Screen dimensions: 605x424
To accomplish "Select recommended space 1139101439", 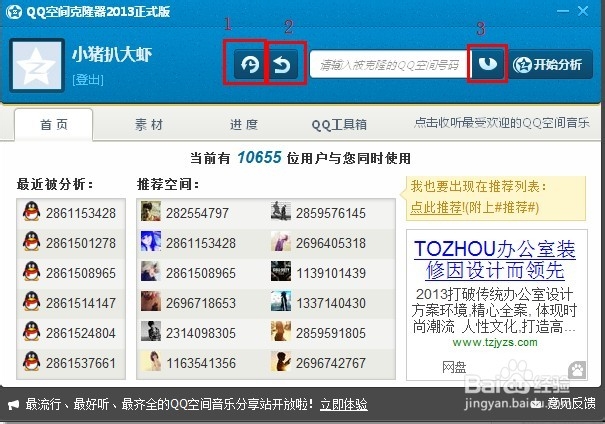I will click(x=331, y=273).
